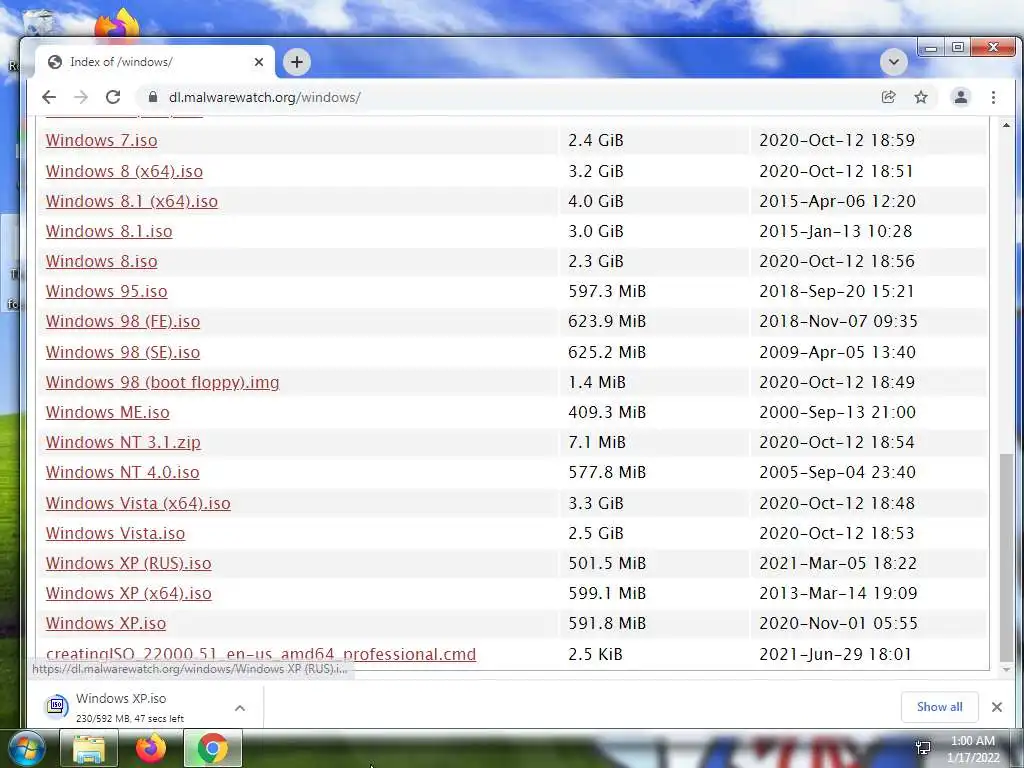
Task: Open the tab search dropdown arrow
Action: 893,62
